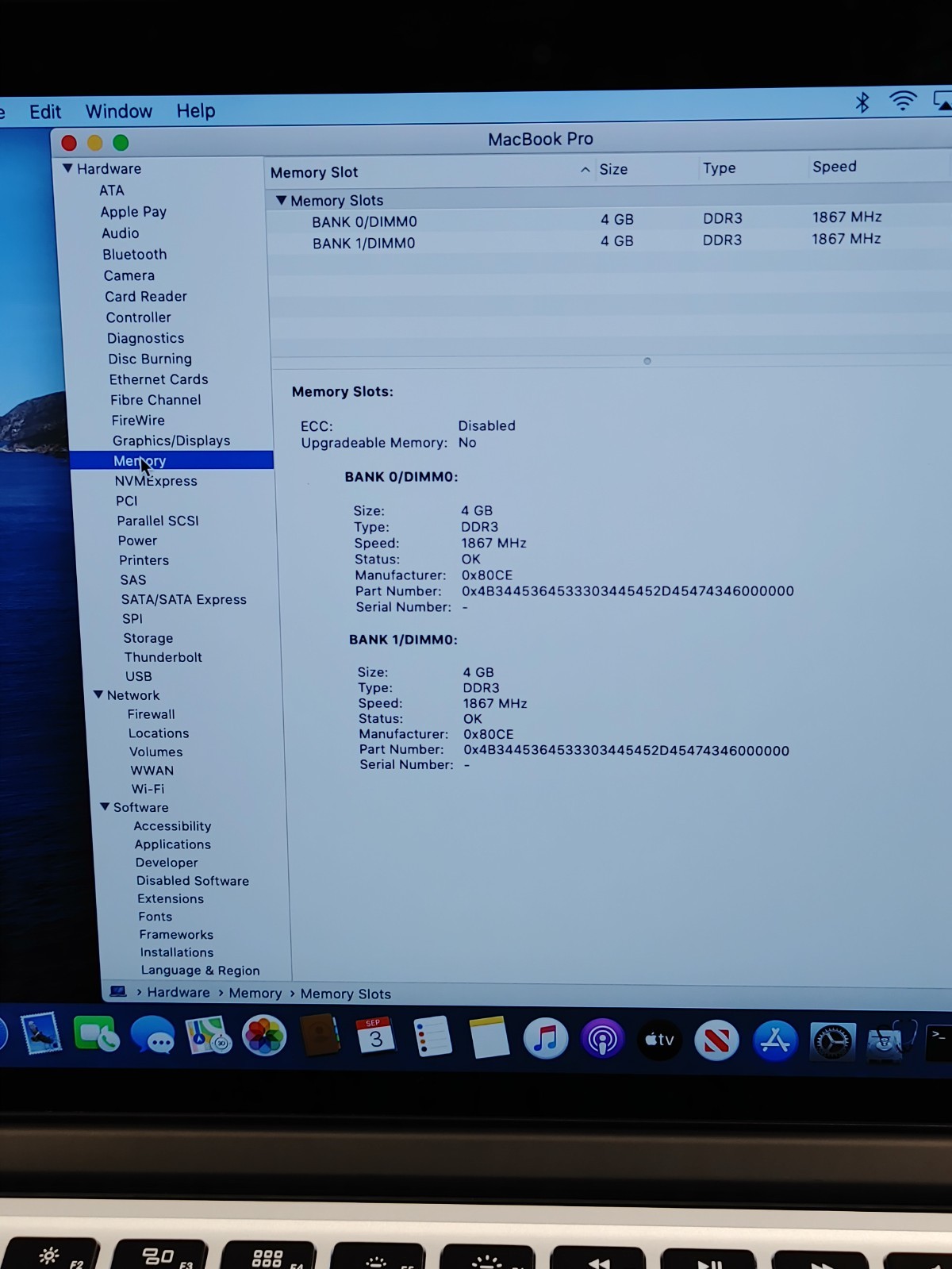
Task: Select Applications under Software
Action: pyautogui.click(x=173, y=844)
